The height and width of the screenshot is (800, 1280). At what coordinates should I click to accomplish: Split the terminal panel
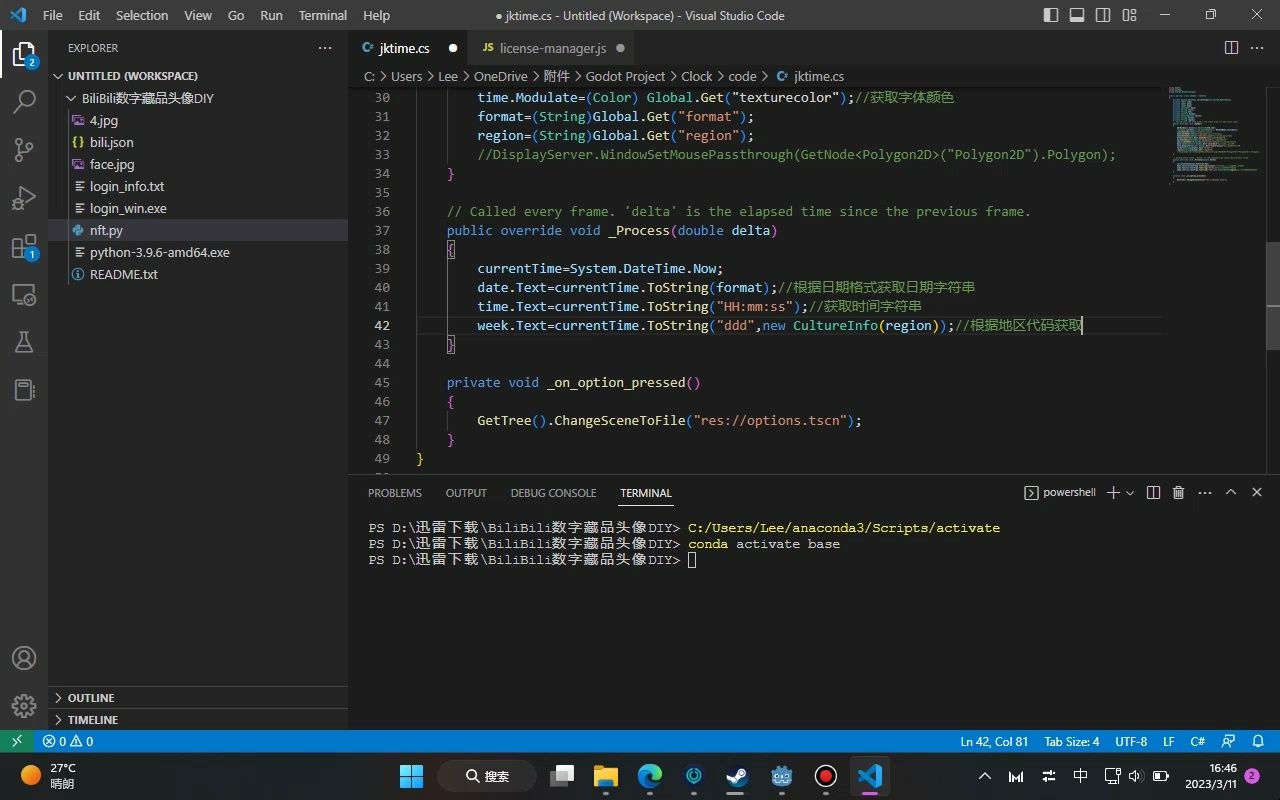1153,492
